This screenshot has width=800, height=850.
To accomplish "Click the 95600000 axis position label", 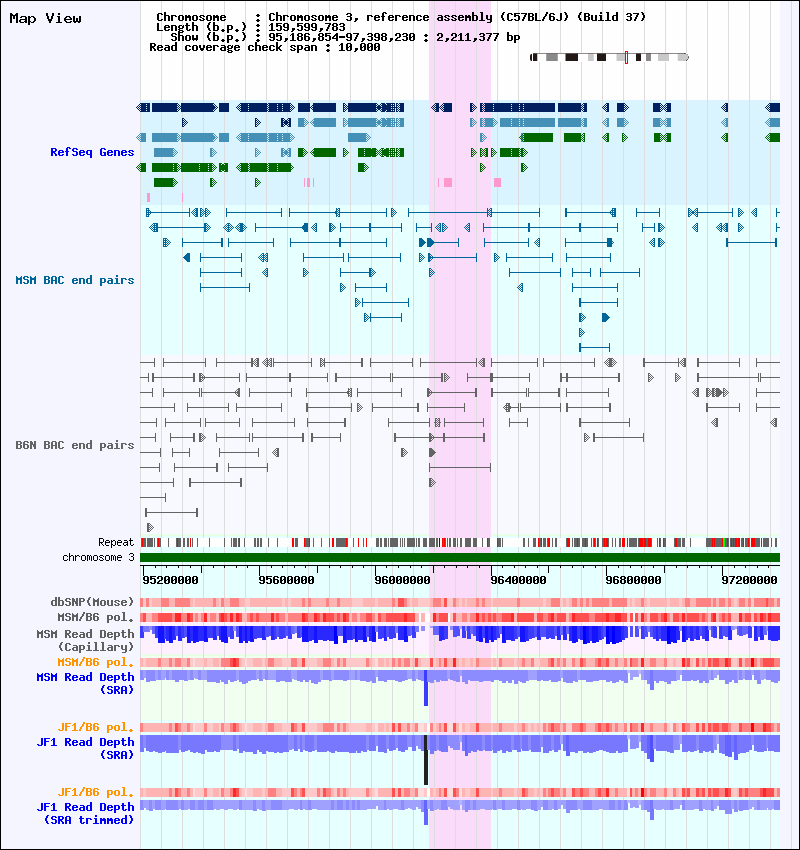I will [286, 580].
